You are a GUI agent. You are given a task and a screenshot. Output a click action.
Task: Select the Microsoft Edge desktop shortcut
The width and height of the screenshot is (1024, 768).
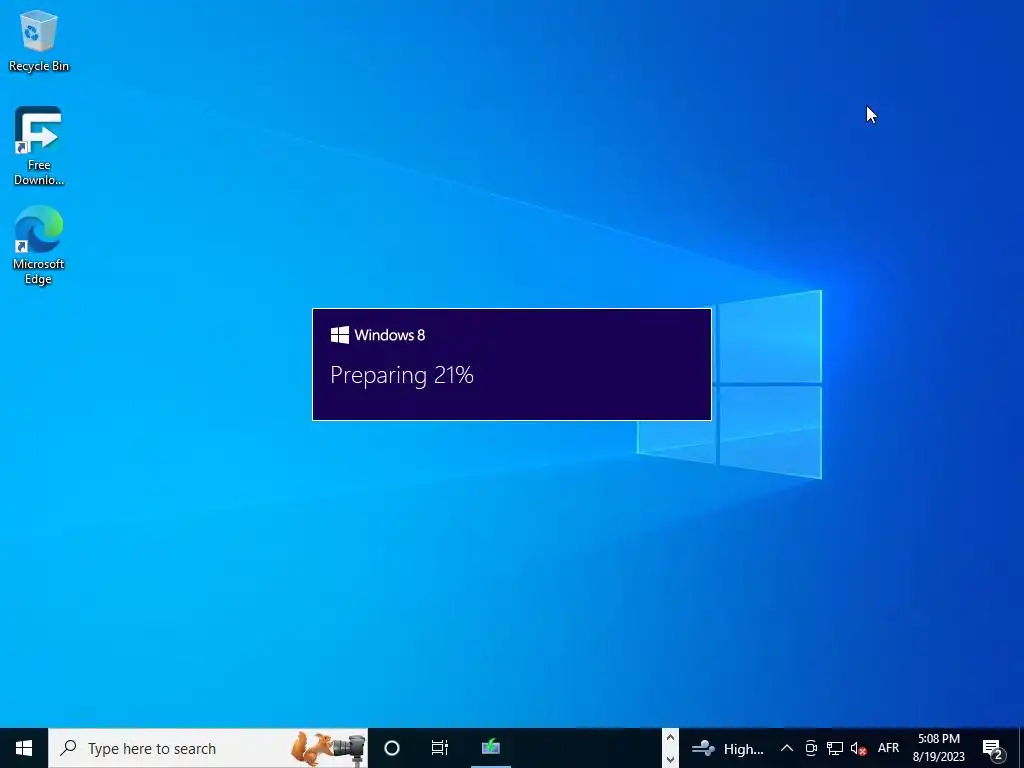39,245
